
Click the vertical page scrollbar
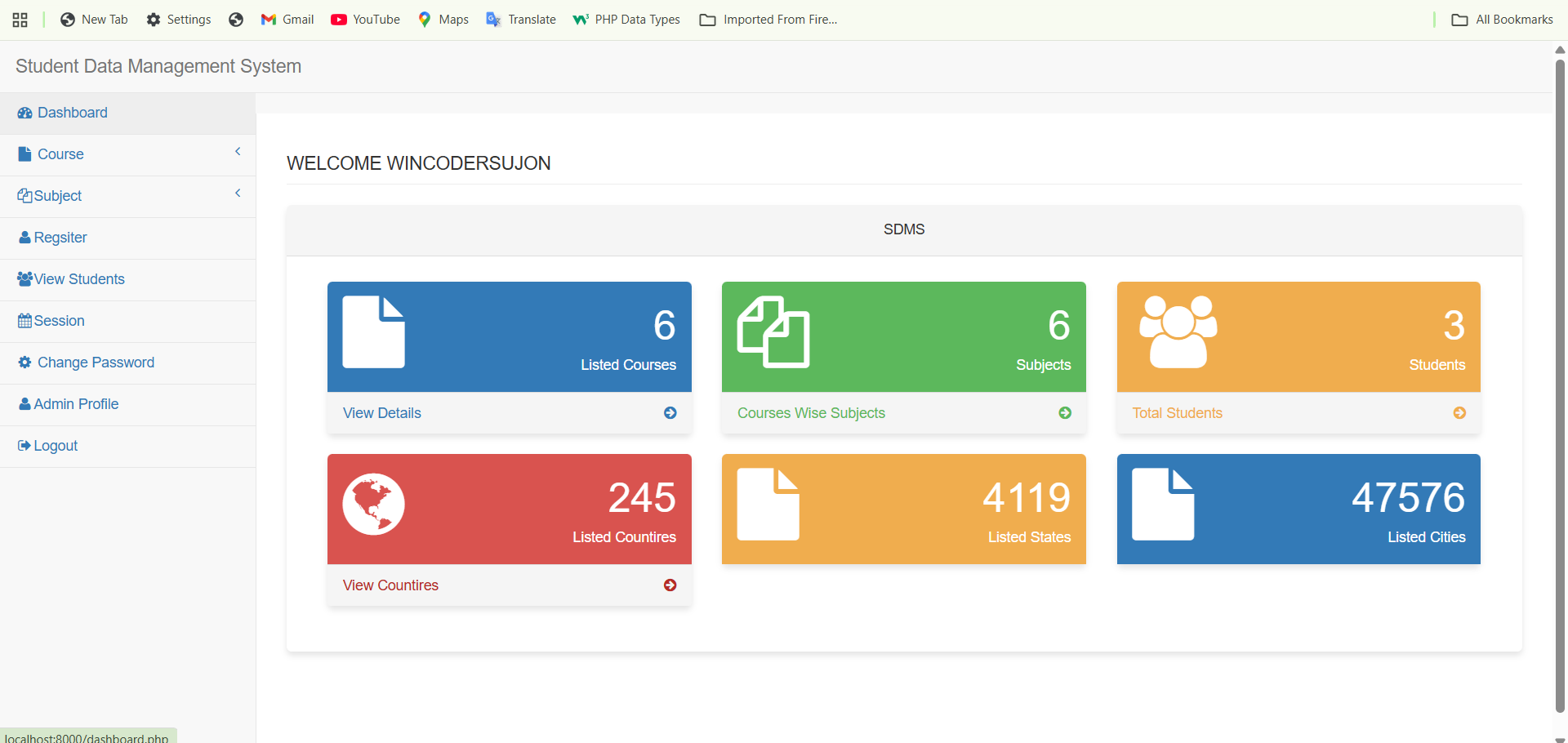point(1560,384)
